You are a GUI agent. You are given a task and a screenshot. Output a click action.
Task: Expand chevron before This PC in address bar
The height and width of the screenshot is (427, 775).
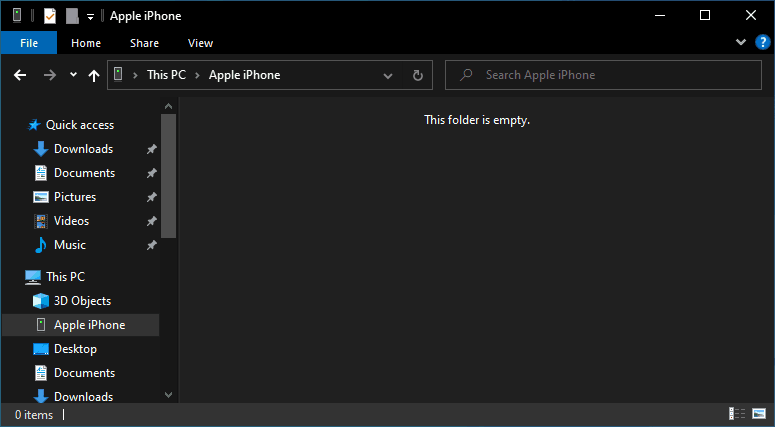(x=135, y=75)
